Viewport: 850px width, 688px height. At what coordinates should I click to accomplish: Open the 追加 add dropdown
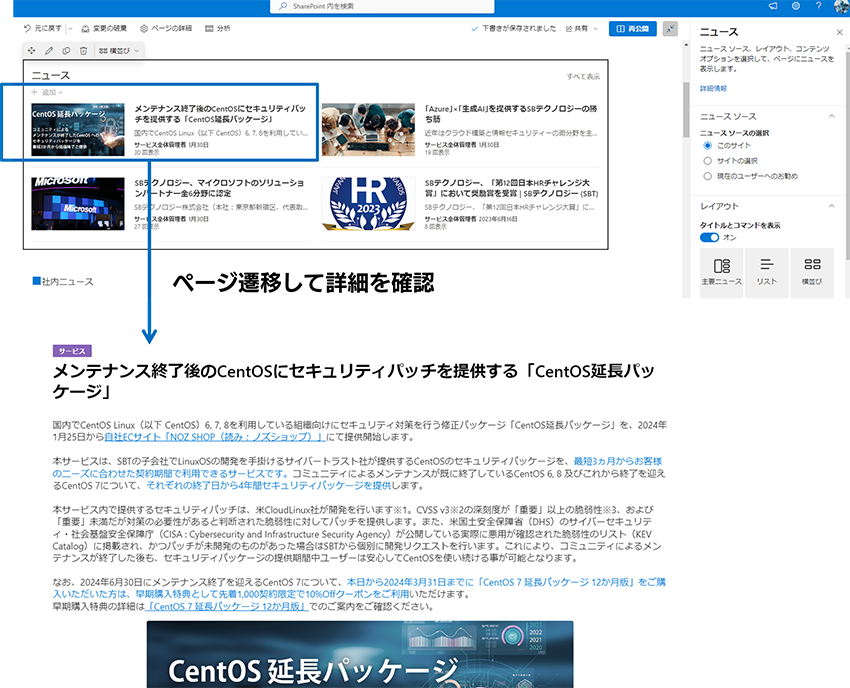tap(47, 92)
